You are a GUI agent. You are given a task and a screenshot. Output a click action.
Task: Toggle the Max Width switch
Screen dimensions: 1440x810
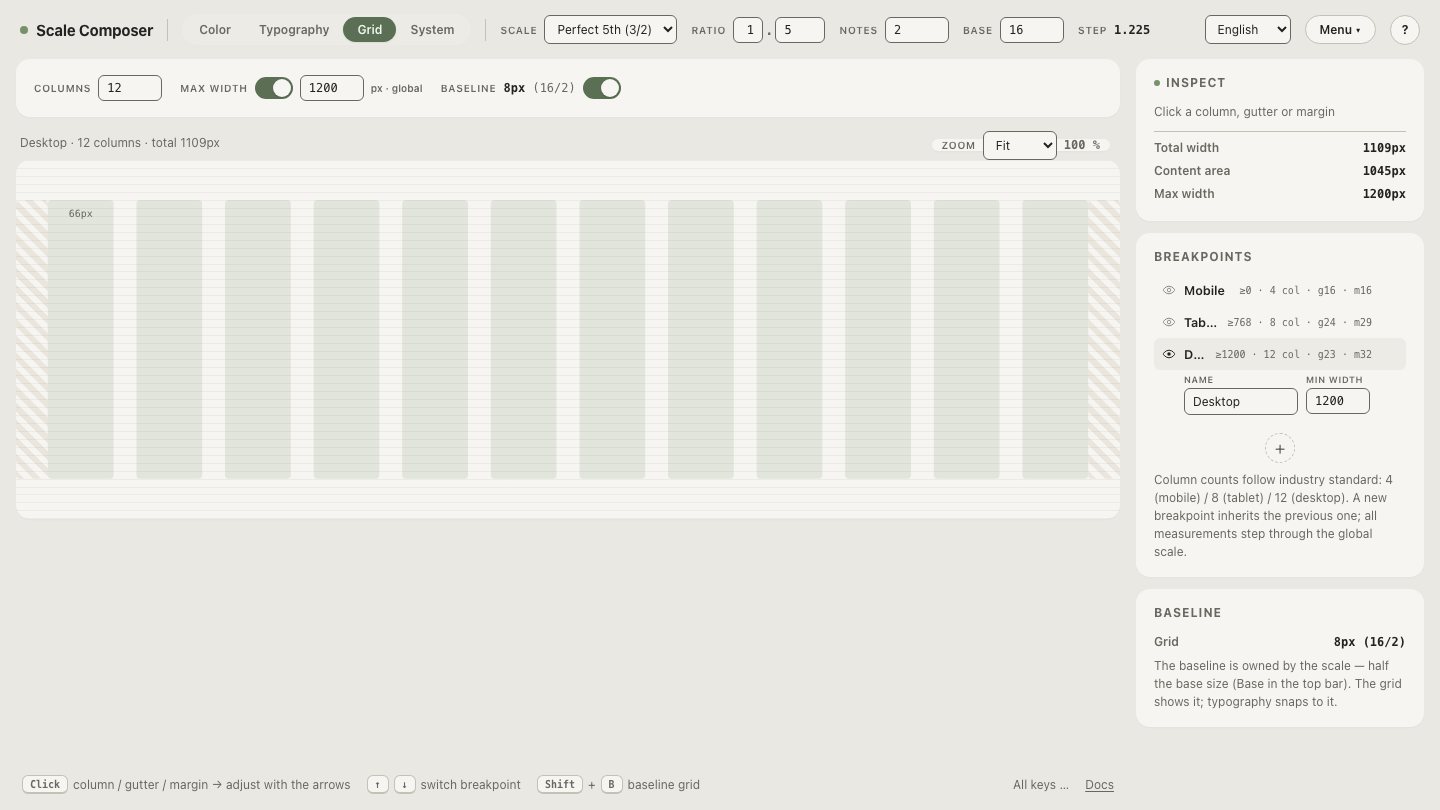[274, 88]
